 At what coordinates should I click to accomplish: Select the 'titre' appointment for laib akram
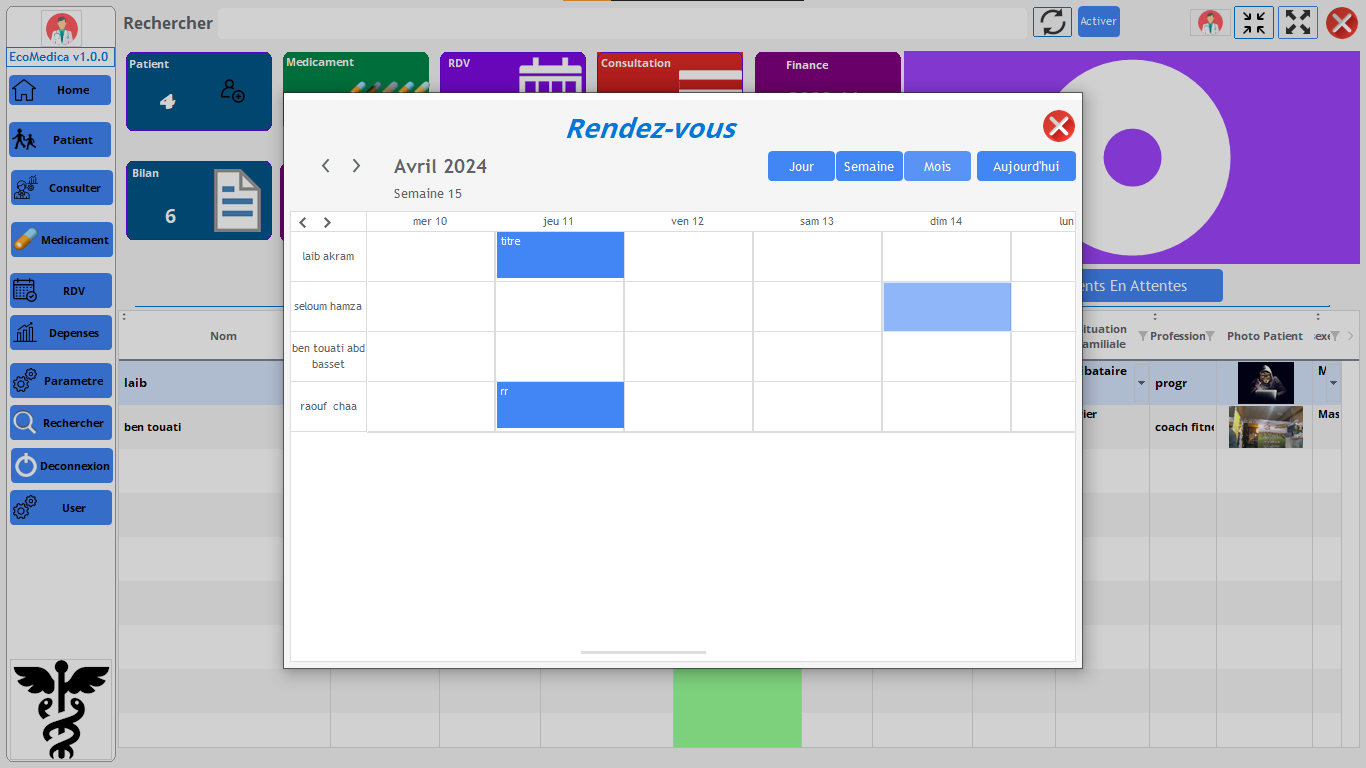pos(560,255)
